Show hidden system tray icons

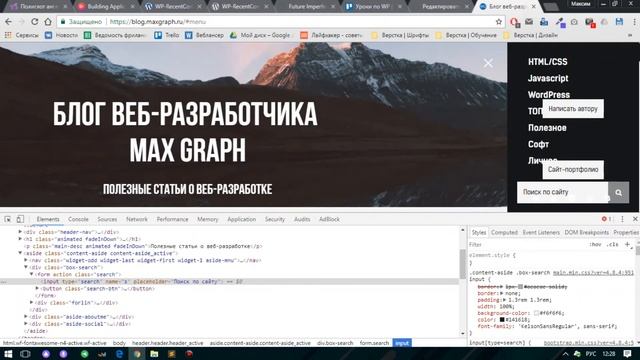click(565, 354)
